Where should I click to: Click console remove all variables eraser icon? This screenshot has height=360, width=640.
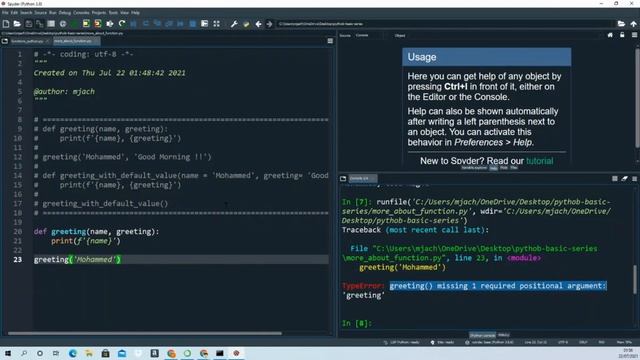click(x=624, y=179)
